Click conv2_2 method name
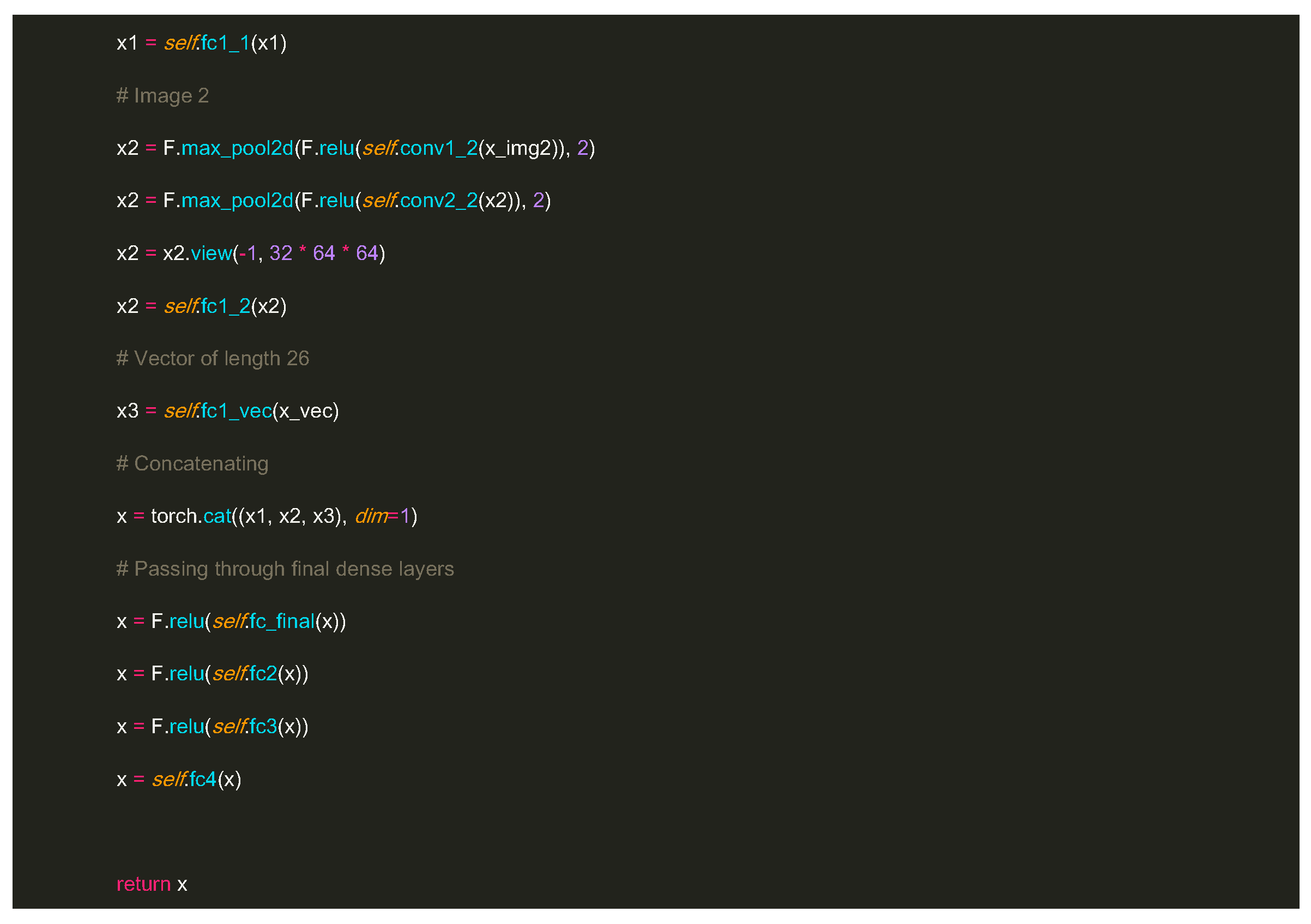This screenshot has height=924, width=1311. point(438,201)
